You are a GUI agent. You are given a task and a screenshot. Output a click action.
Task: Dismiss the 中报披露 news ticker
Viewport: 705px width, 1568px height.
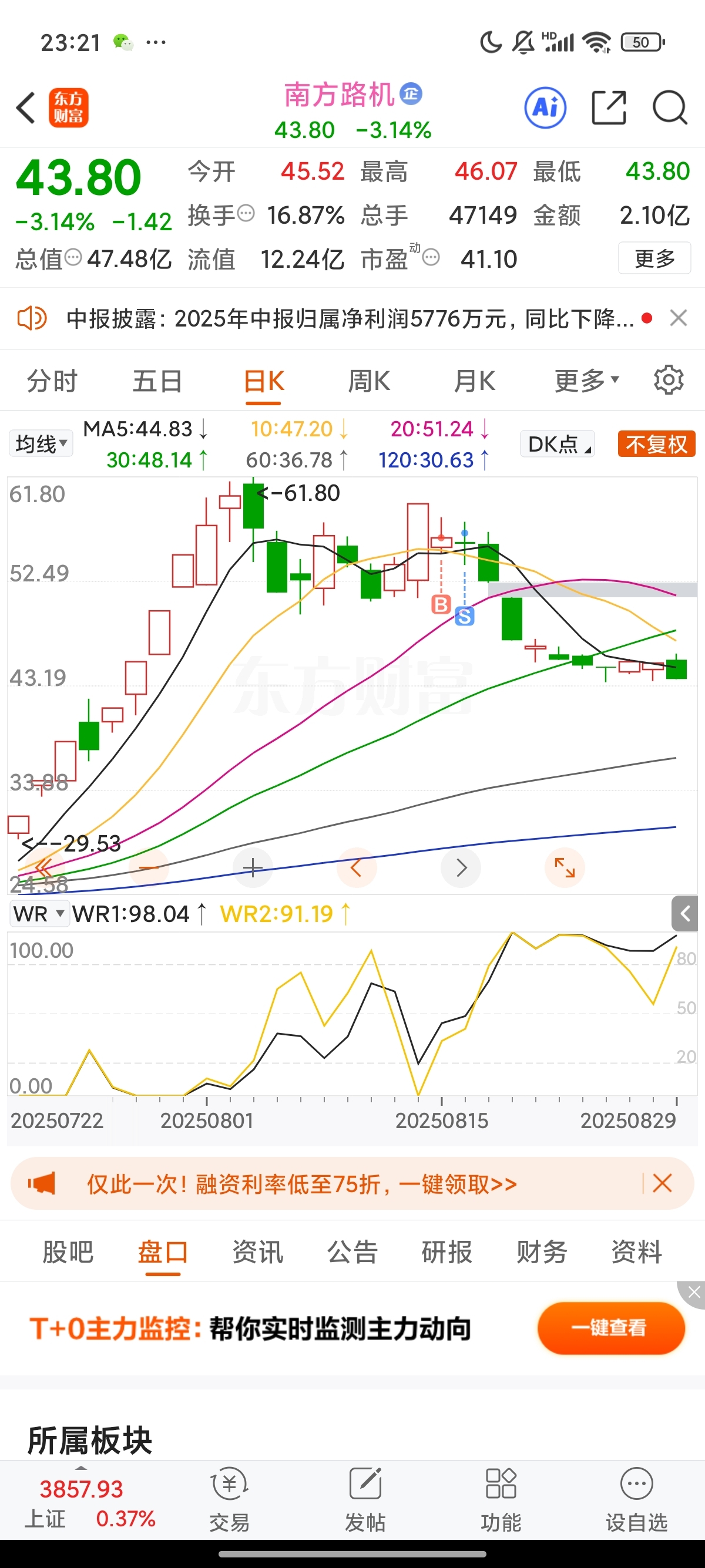pos(678,318)
